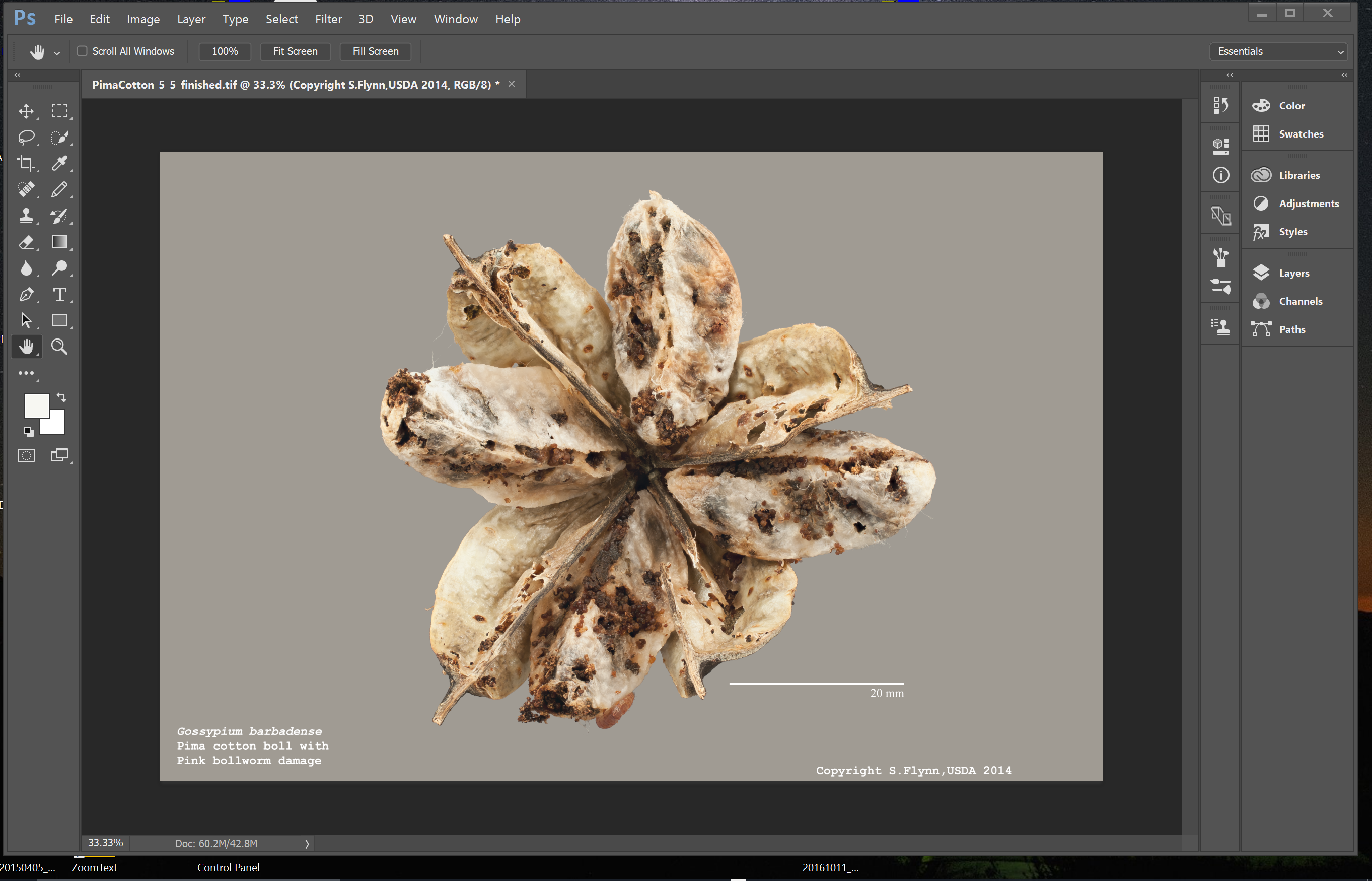
Task: Enable Scroll All Windows
Action: pos(83,51)
